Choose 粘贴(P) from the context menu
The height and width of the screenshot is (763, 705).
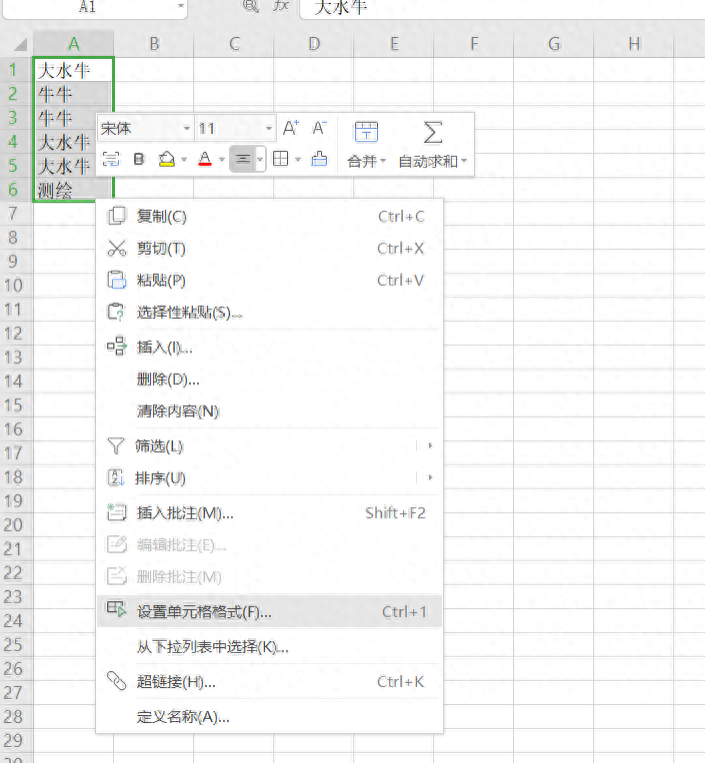[270, 281]
